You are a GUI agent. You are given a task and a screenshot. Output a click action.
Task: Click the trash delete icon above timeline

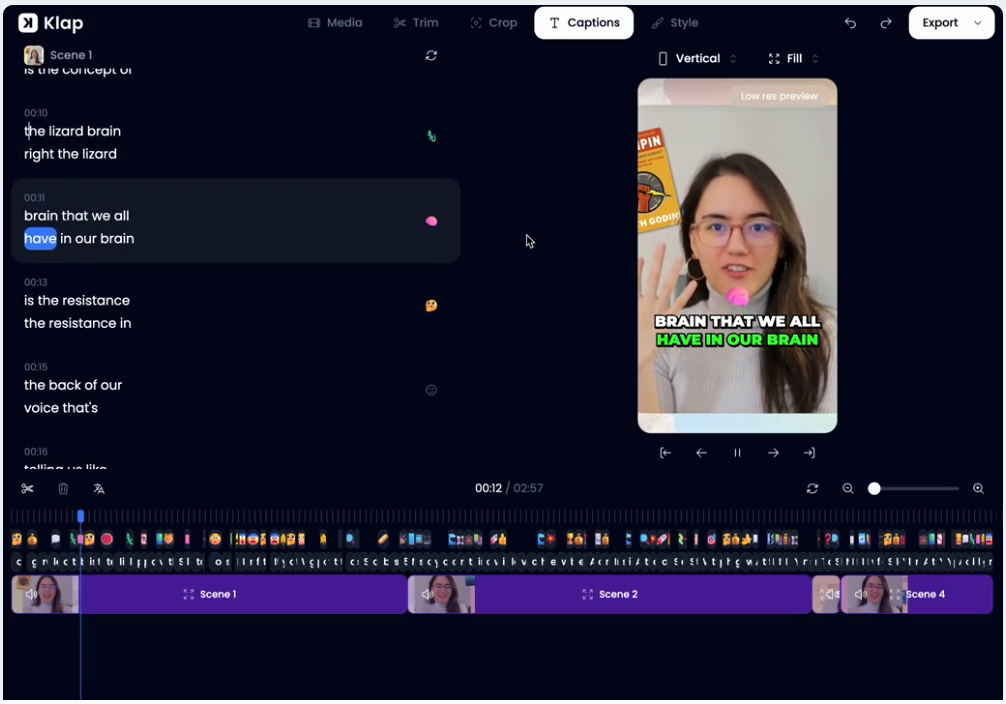pos(63,489)
